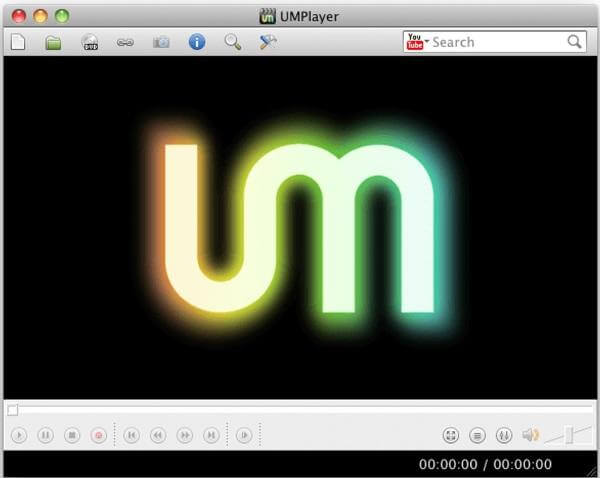Stop playback with the Stop button
Image resolution: width=600 pixels, height=478 pixels.
72,435
